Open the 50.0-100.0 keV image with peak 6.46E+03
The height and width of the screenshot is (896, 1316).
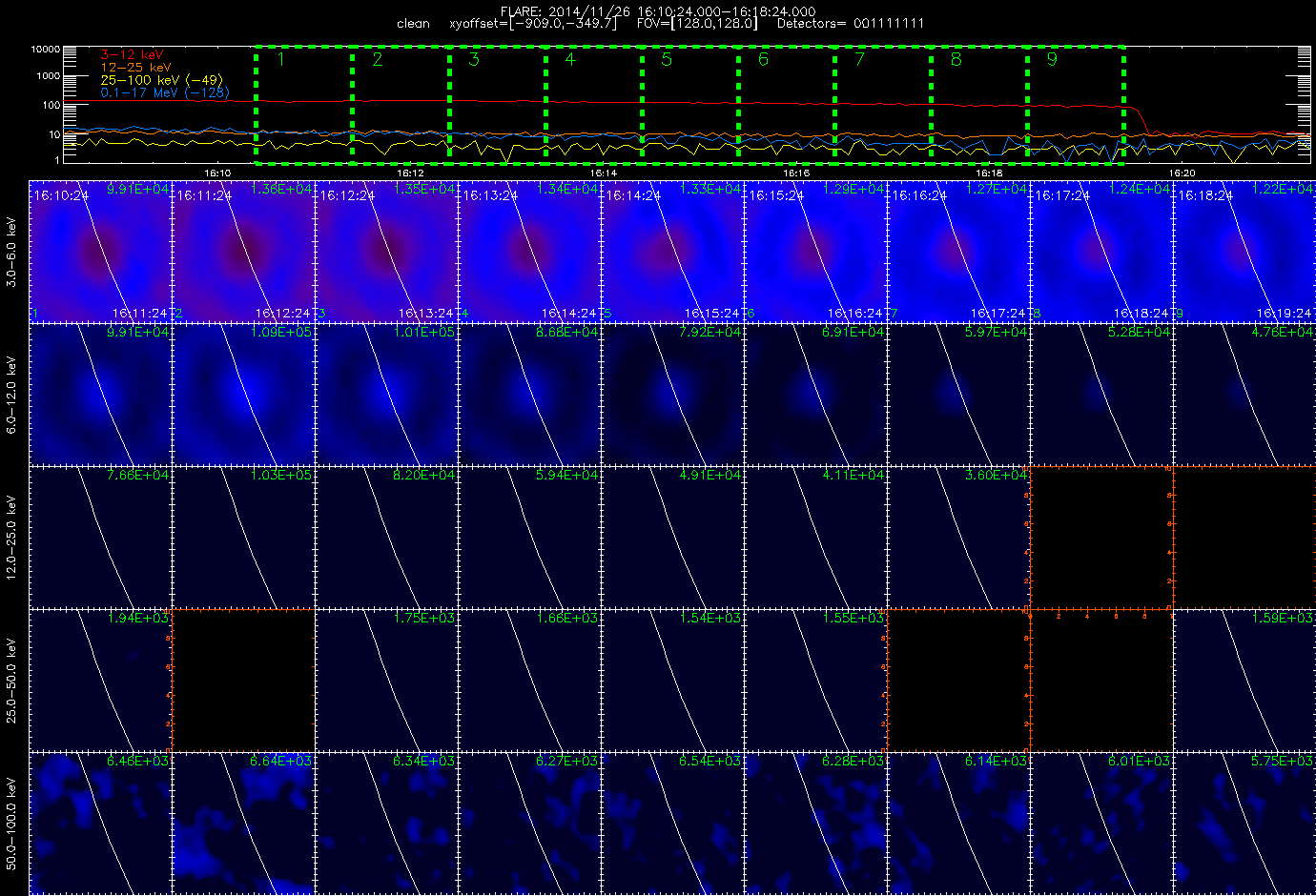pyautogui.click(x=100, y=824)
